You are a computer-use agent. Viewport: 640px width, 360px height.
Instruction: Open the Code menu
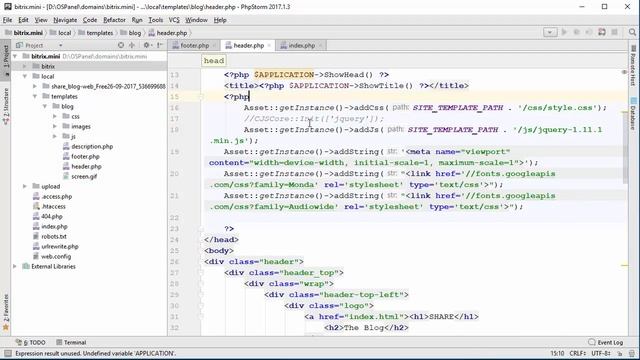coord(90,20)
